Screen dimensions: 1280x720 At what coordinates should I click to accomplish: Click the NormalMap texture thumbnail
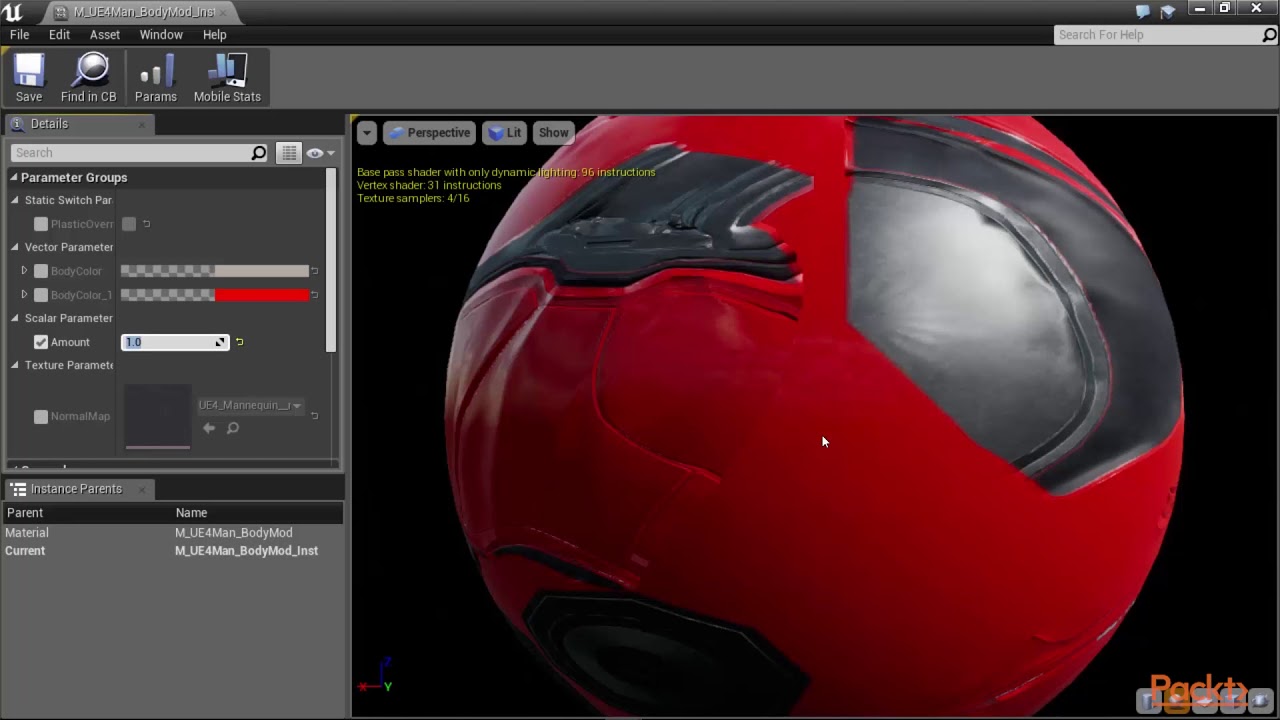pos(158,416)
